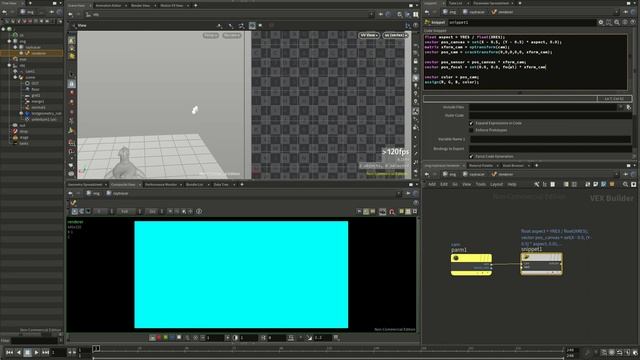The image size is (640, 360).
Task: Show the green channel in composite viewer
Action: click(x=165, y=338)
